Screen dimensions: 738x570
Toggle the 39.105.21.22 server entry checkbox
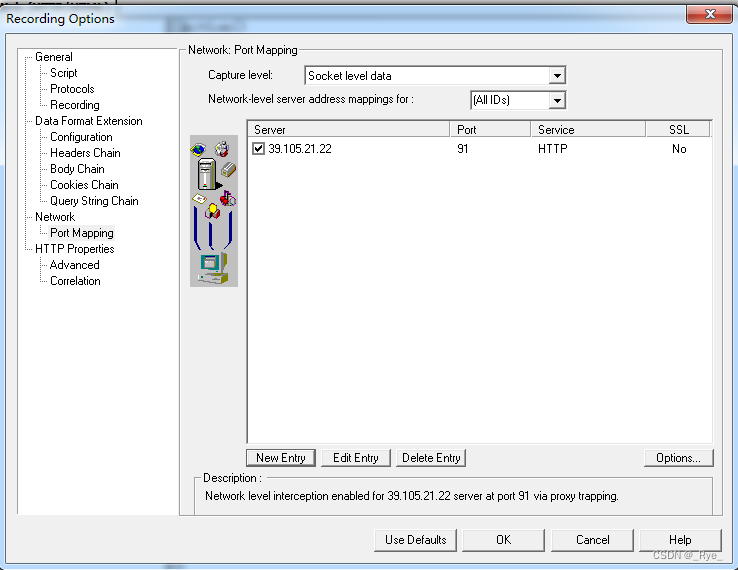[258, 149]
